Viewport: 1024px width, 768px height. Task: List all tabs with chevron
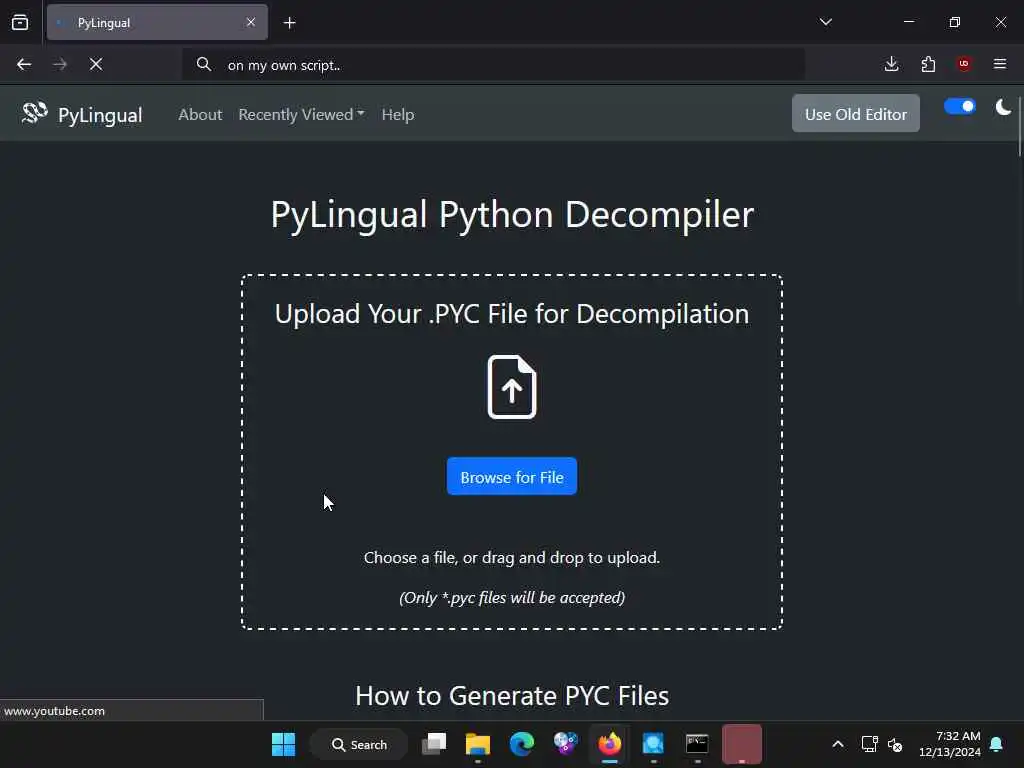pyautogui.click(x=825, y=22)
